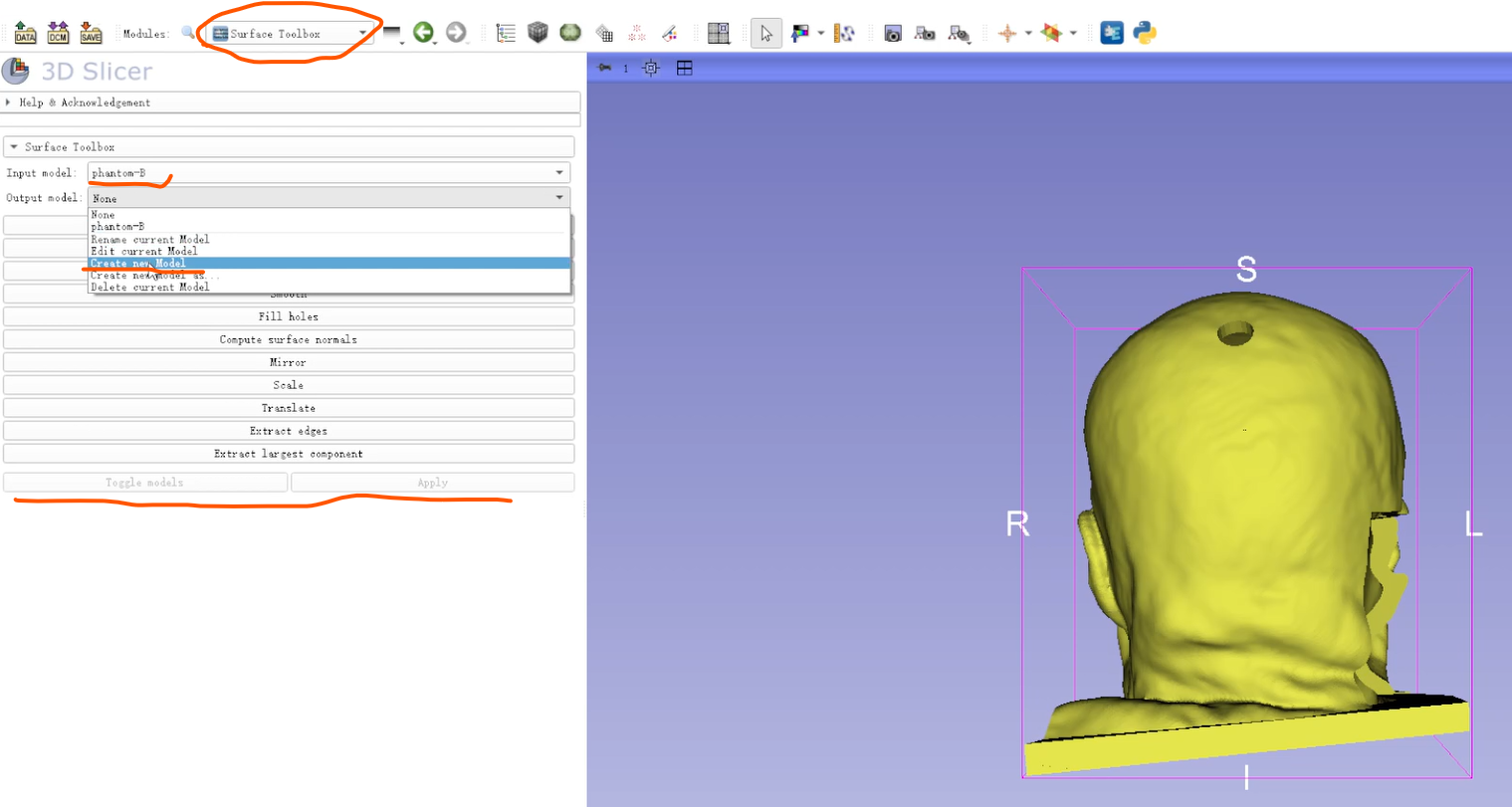Toggle the Compute surface normals operation

[289, 339]
